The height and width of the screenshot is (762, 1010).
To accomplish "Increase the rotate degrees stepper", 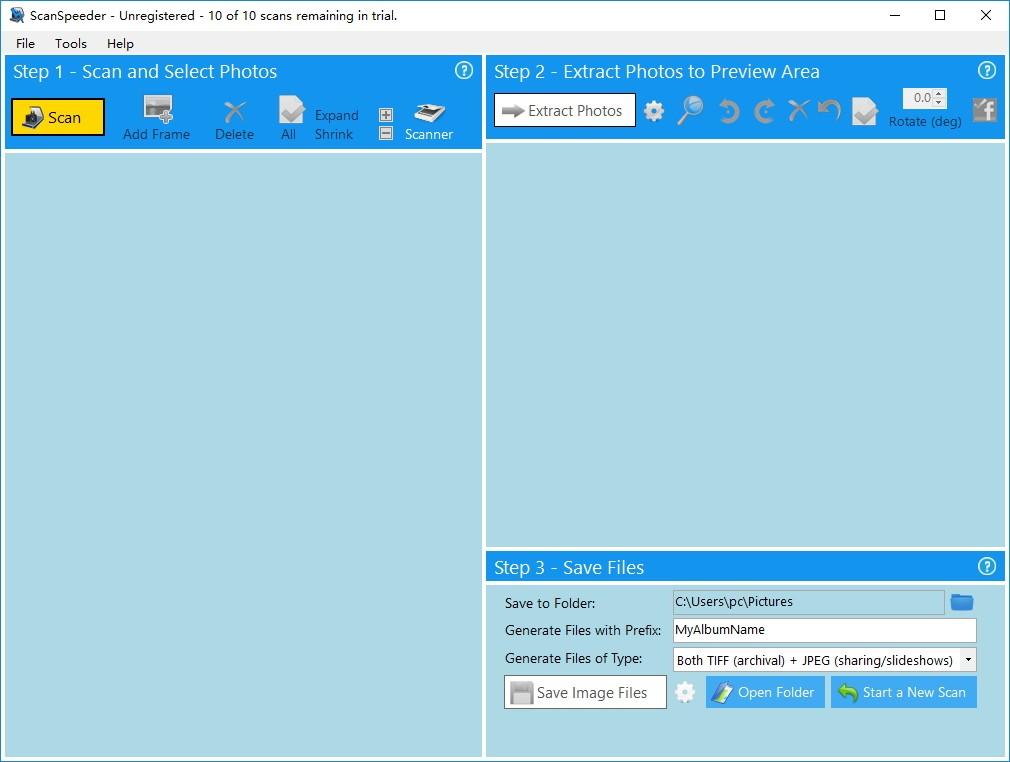I will 939,93.
